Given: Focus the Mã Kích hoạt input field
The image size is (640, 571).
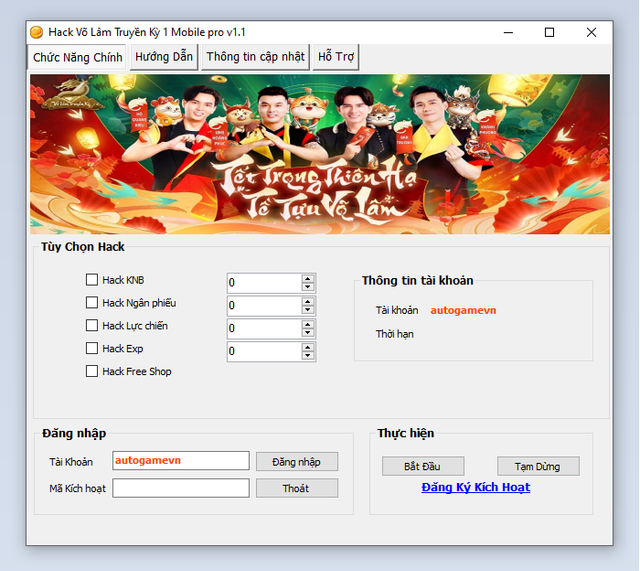Looking at the screenshot, I should point(180,488).
